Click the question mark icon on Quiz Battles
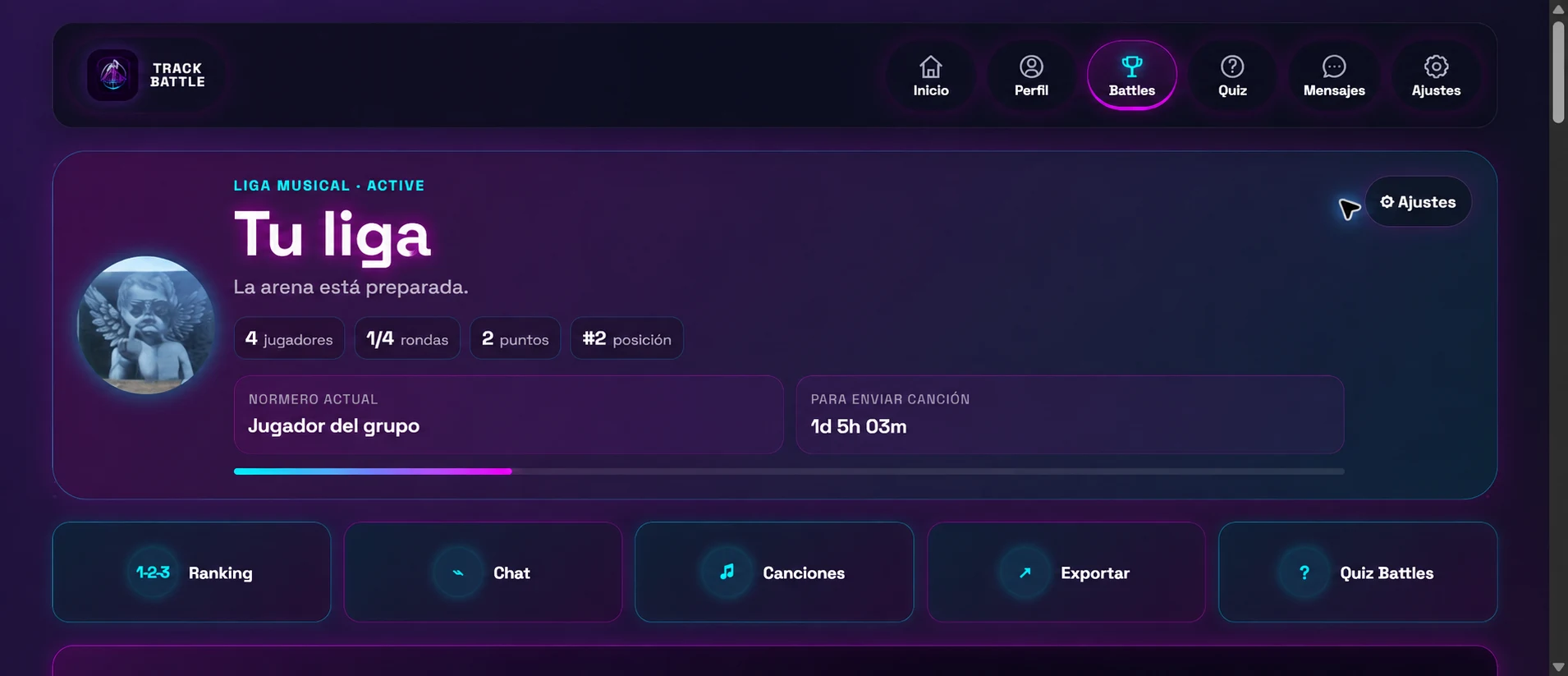 click(1304, 573)
